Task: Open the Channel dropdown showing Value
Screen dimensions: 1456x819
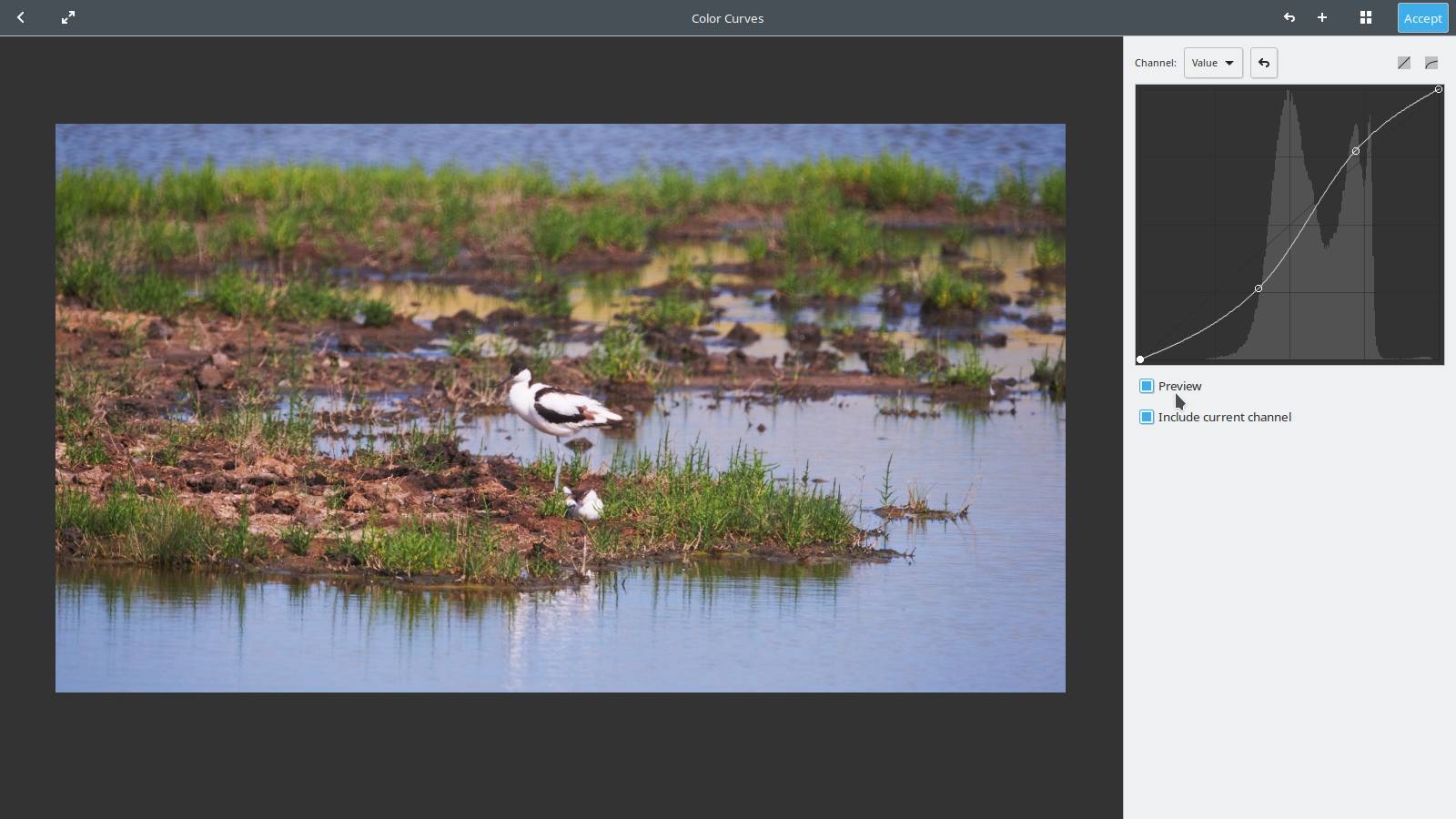Action: point(1213,63)
